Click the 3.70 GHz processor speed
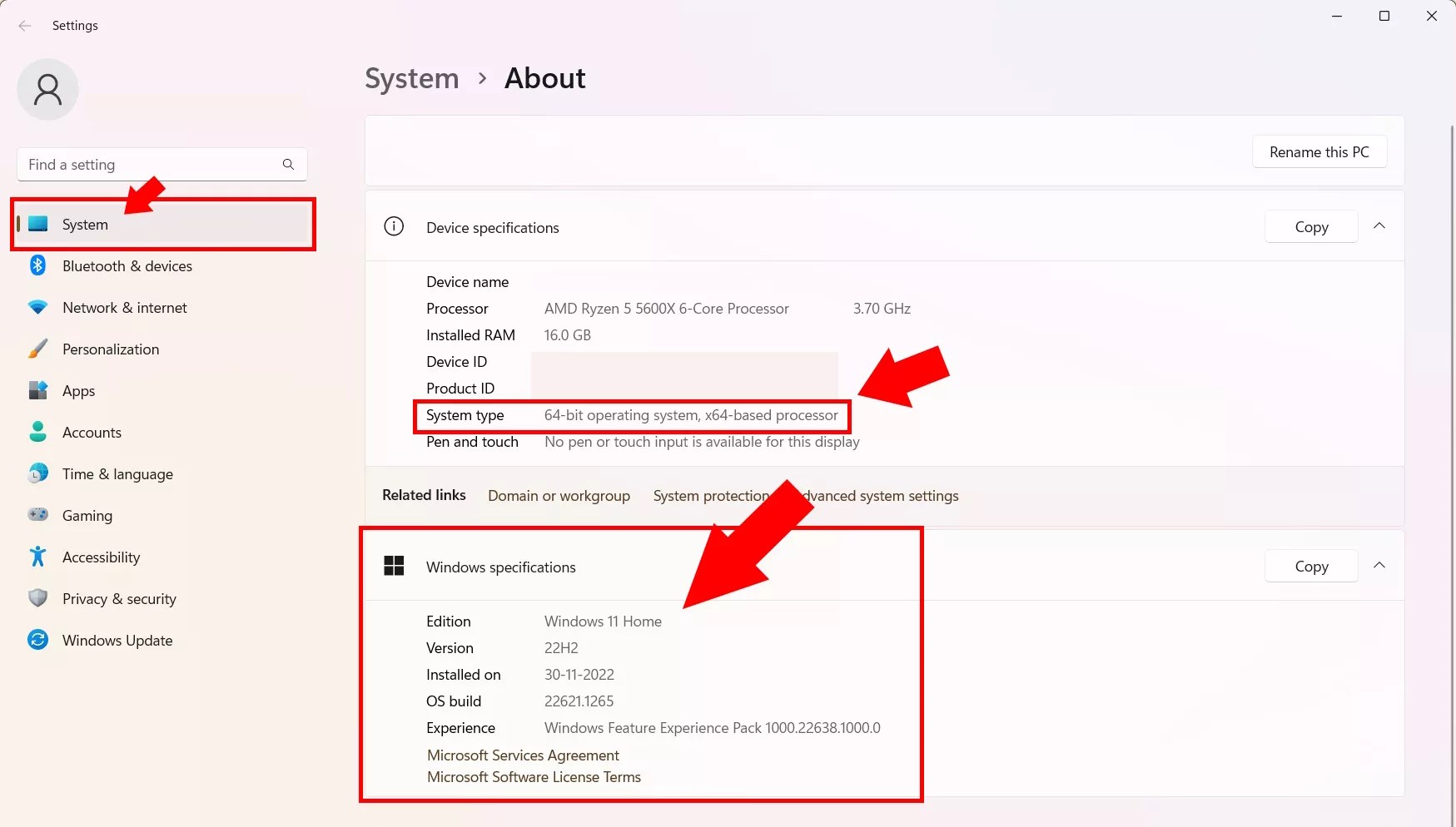 click(882, 309)
